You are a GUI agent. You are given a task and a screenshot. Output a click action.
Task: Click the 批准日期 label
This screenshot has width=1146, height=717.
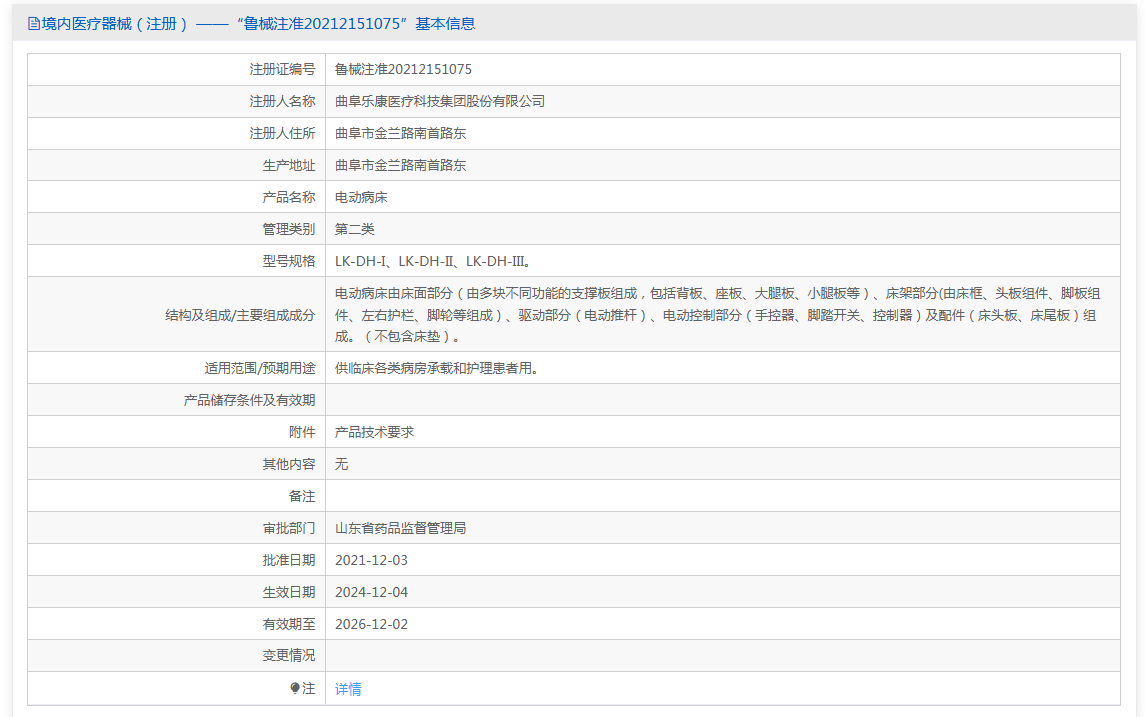(289, 561)
